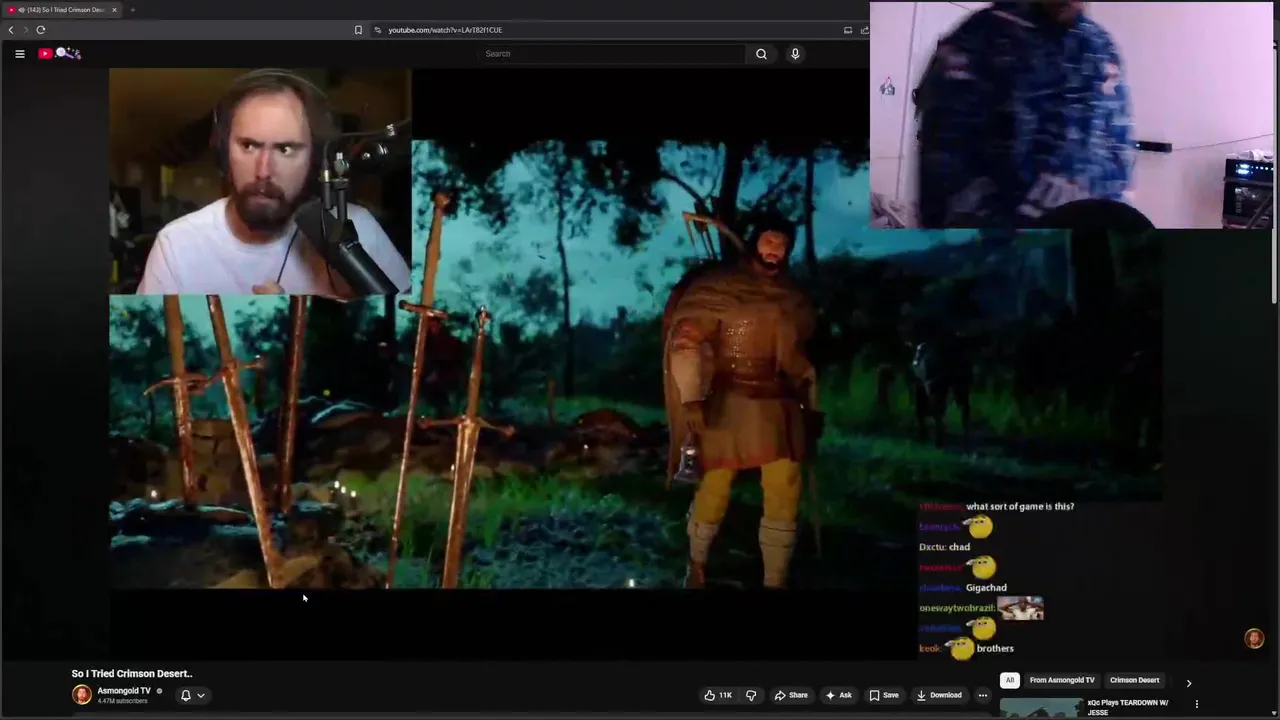Open the Ask AI button
1280x720 pixels.
838,695
